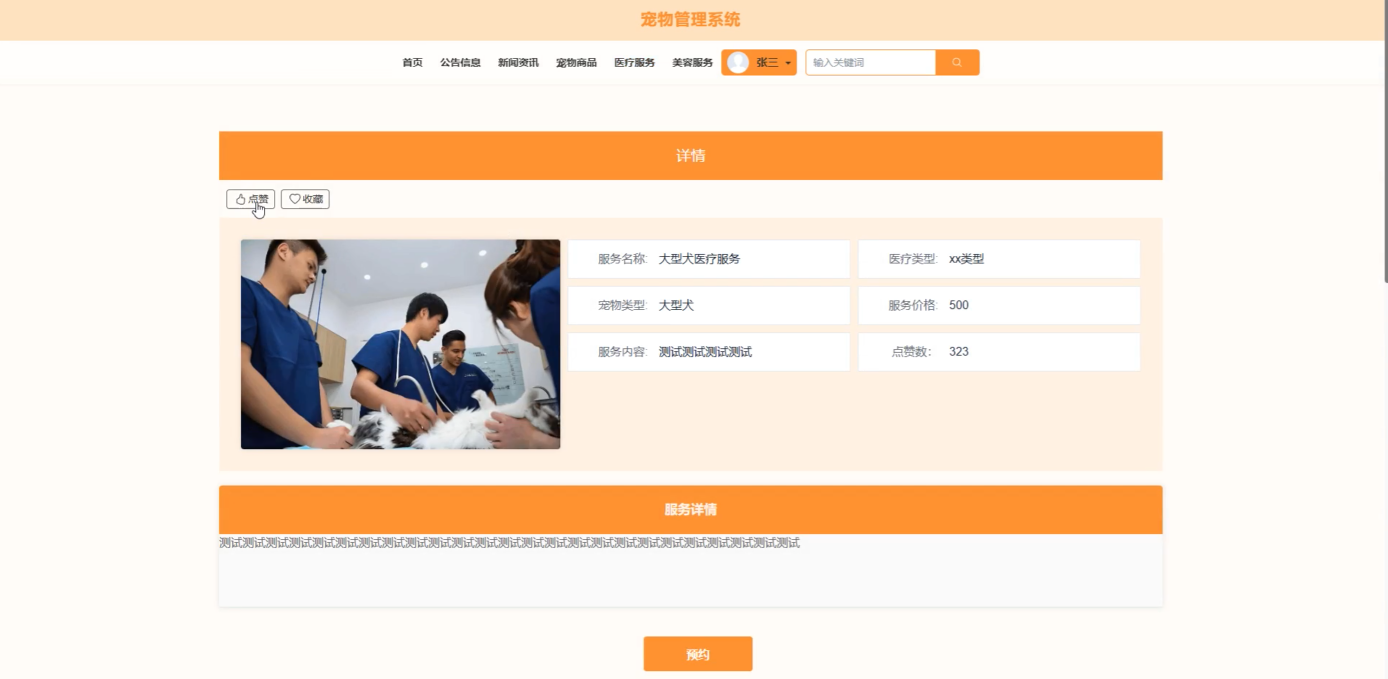Like the service with the 点赞 button

pos(251,199)
